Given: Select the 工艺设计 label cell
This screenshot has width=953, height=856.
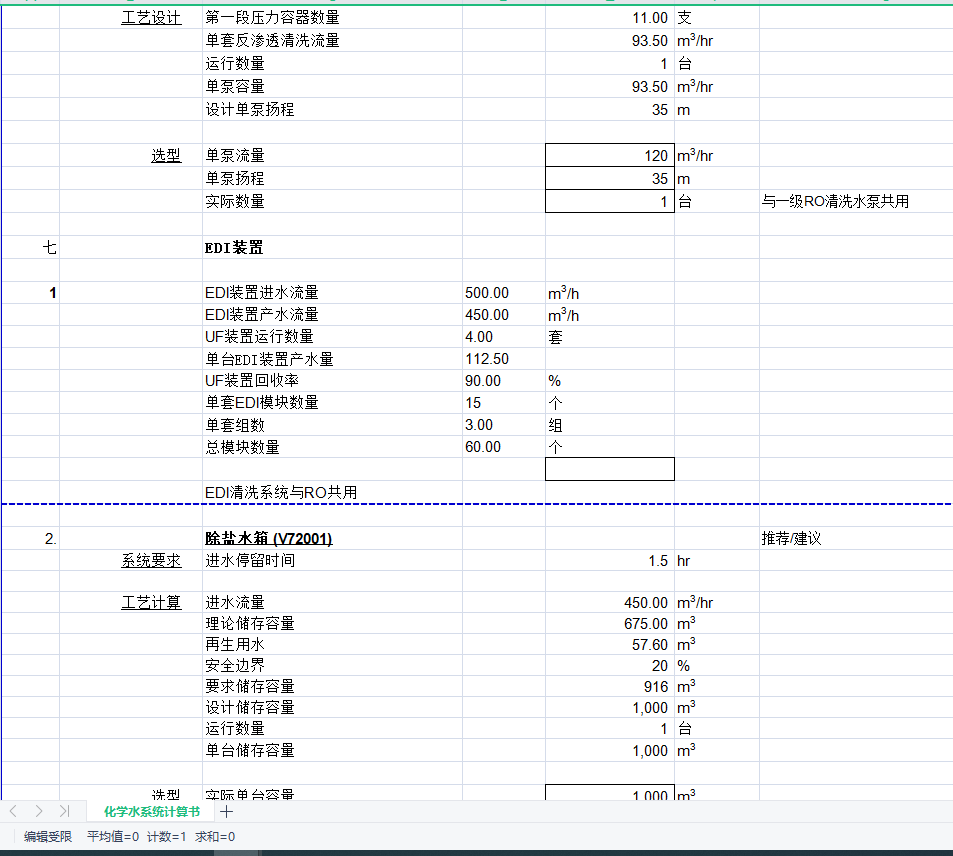Looking at the screenshot, I should click(x=131, y=18).
